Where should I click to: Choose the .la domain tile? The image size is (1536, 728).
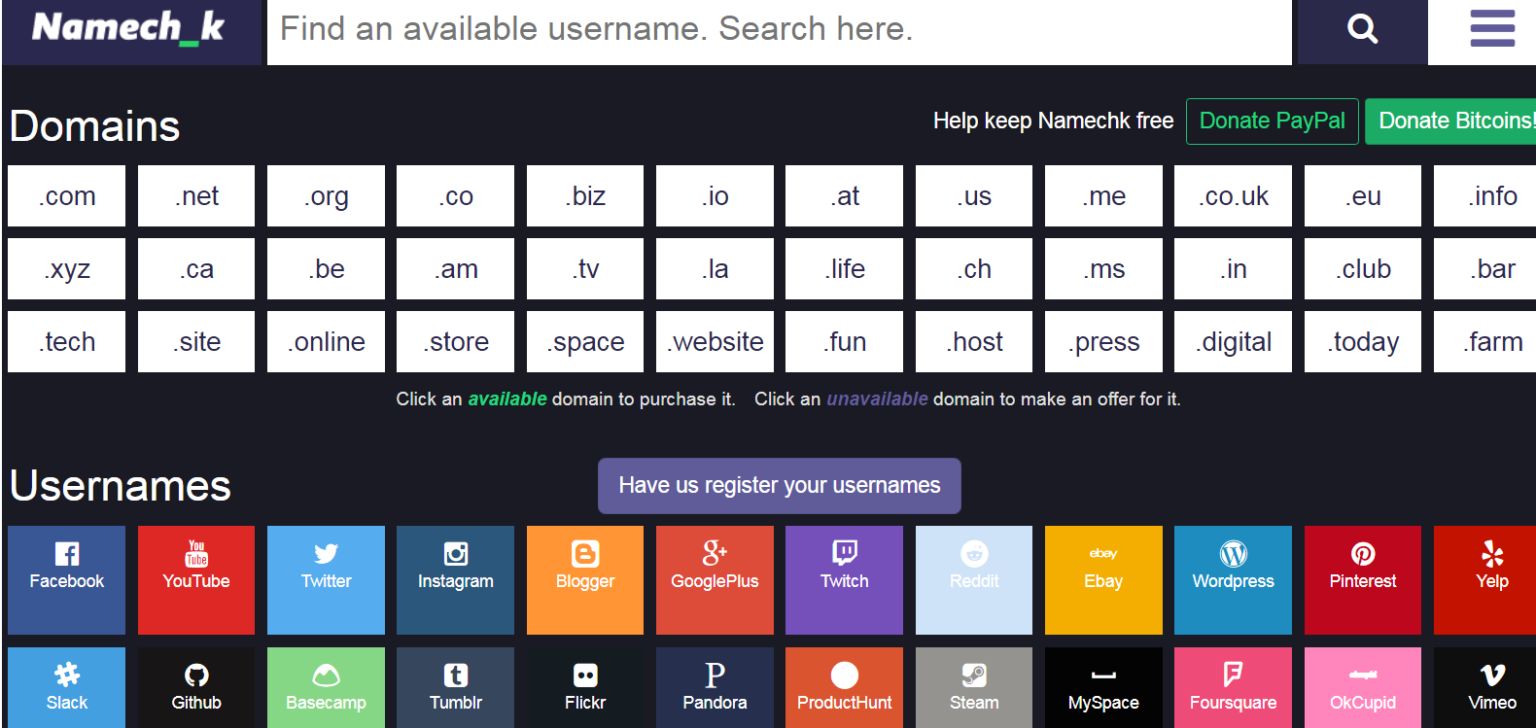click(715, 269)
